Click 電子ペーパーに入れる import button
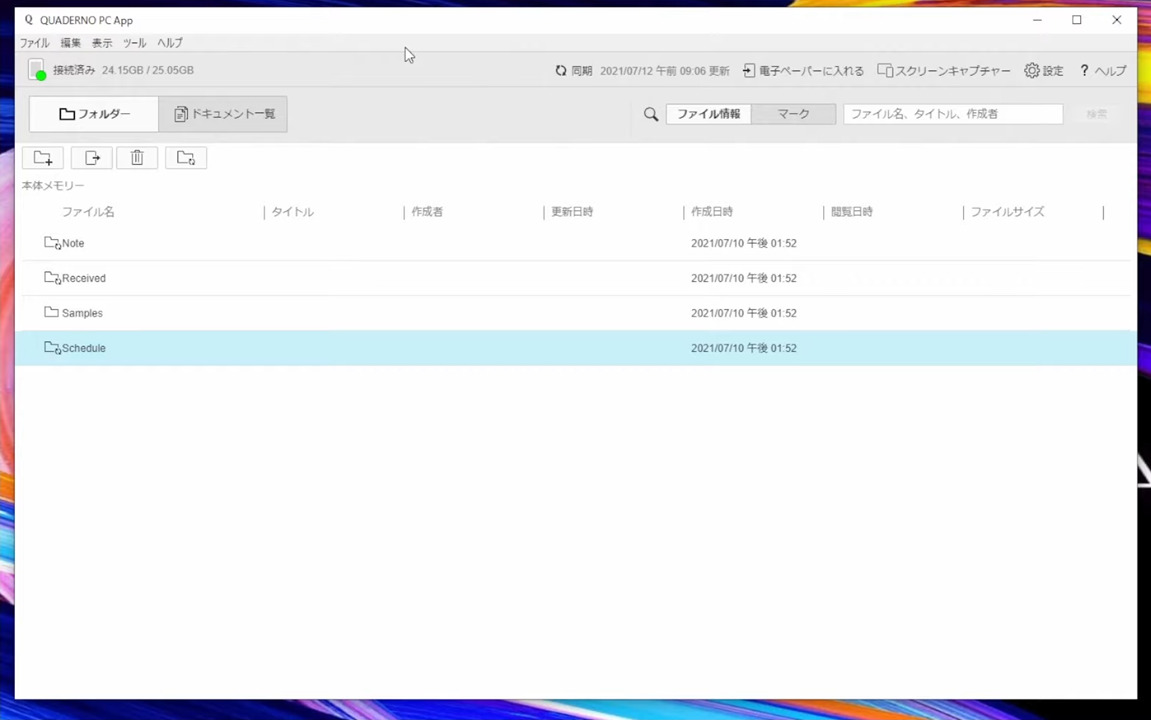Screen dimensions: 1151x720 [803, 70]
